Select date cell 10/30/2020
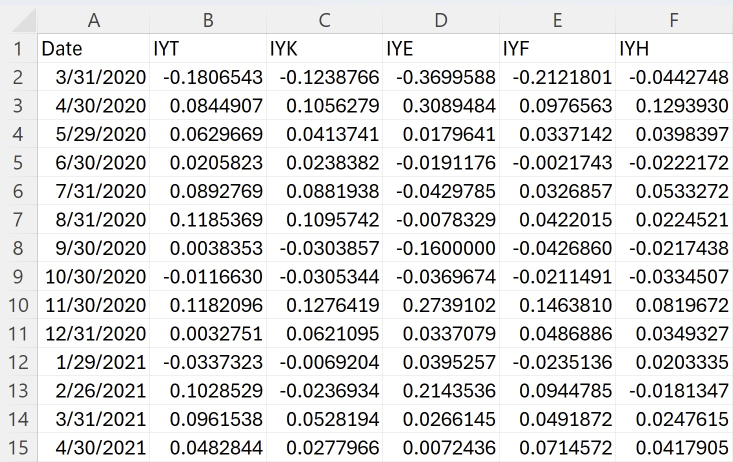 tap(93, 276)
